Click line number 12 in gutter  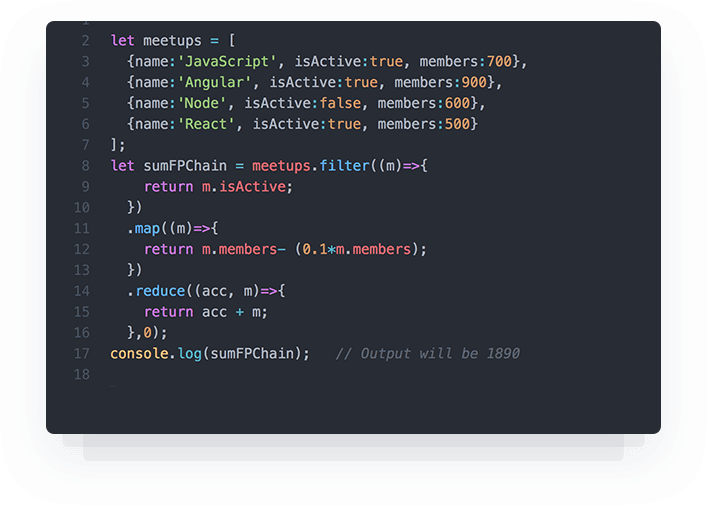tap(82, 249)
